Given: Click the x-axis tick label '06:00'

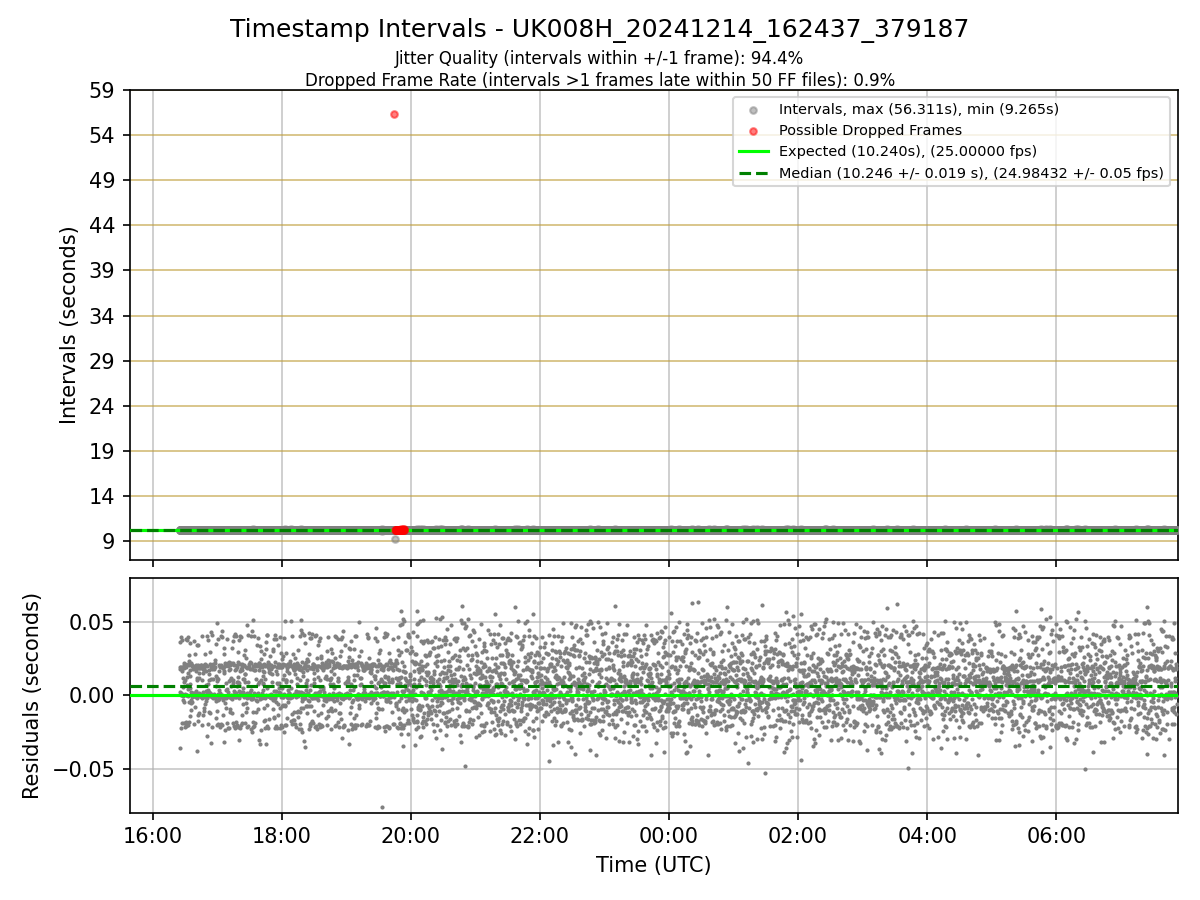Looking at the screenshot, I should 1056,834.
